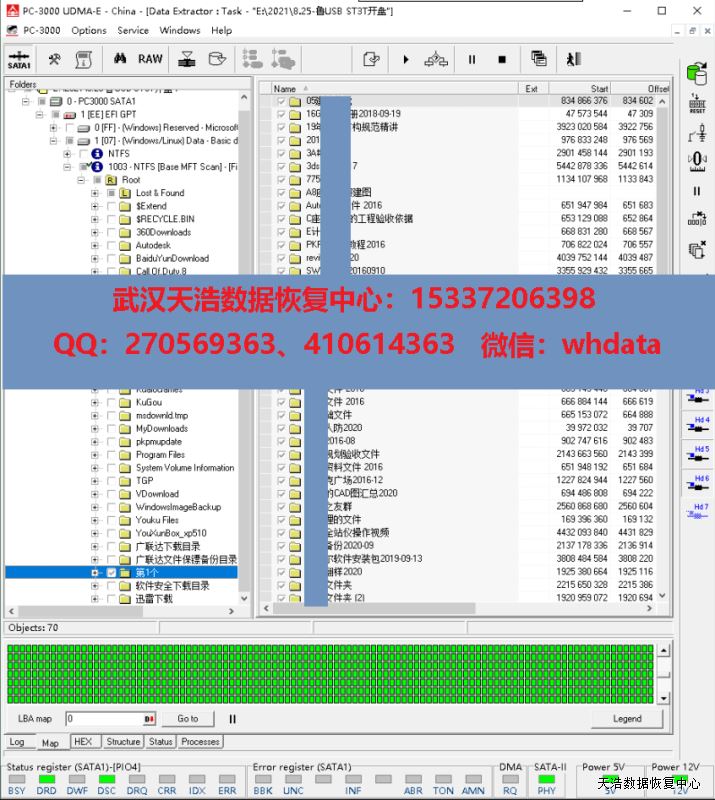Click the SATA1 port icon in toolbar
This screenshot has height=800, width=715.
(19, 59)
